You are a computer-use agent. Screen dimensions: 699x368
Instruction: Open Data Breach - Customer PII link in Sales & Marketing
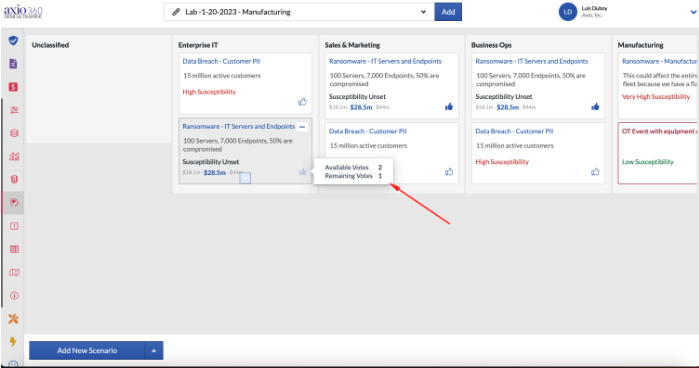pyautogui.click(x=368, y=131)
